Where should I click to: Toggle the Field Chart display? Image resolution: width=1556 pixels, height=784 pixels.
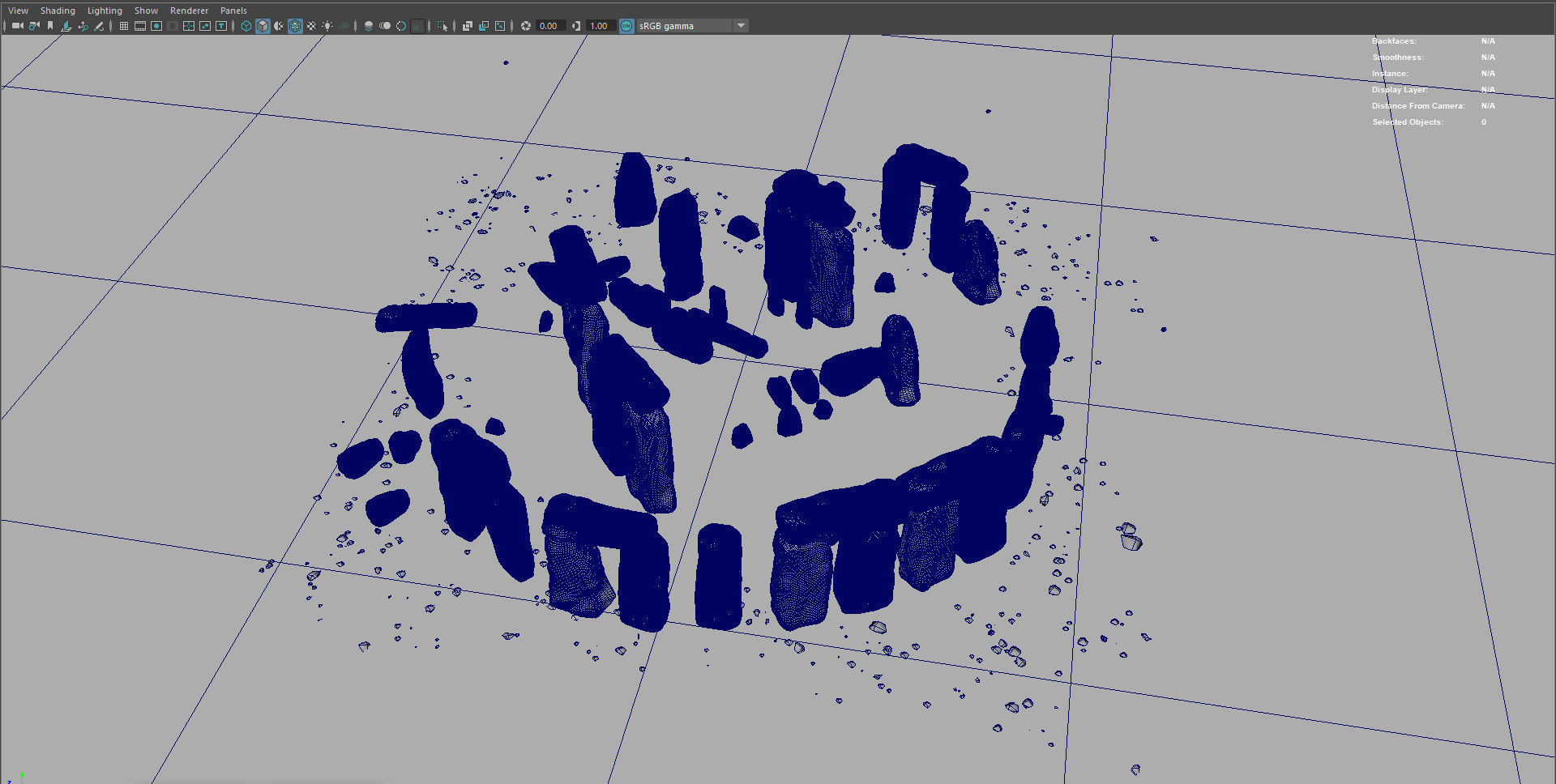click(x=189, y=26)
